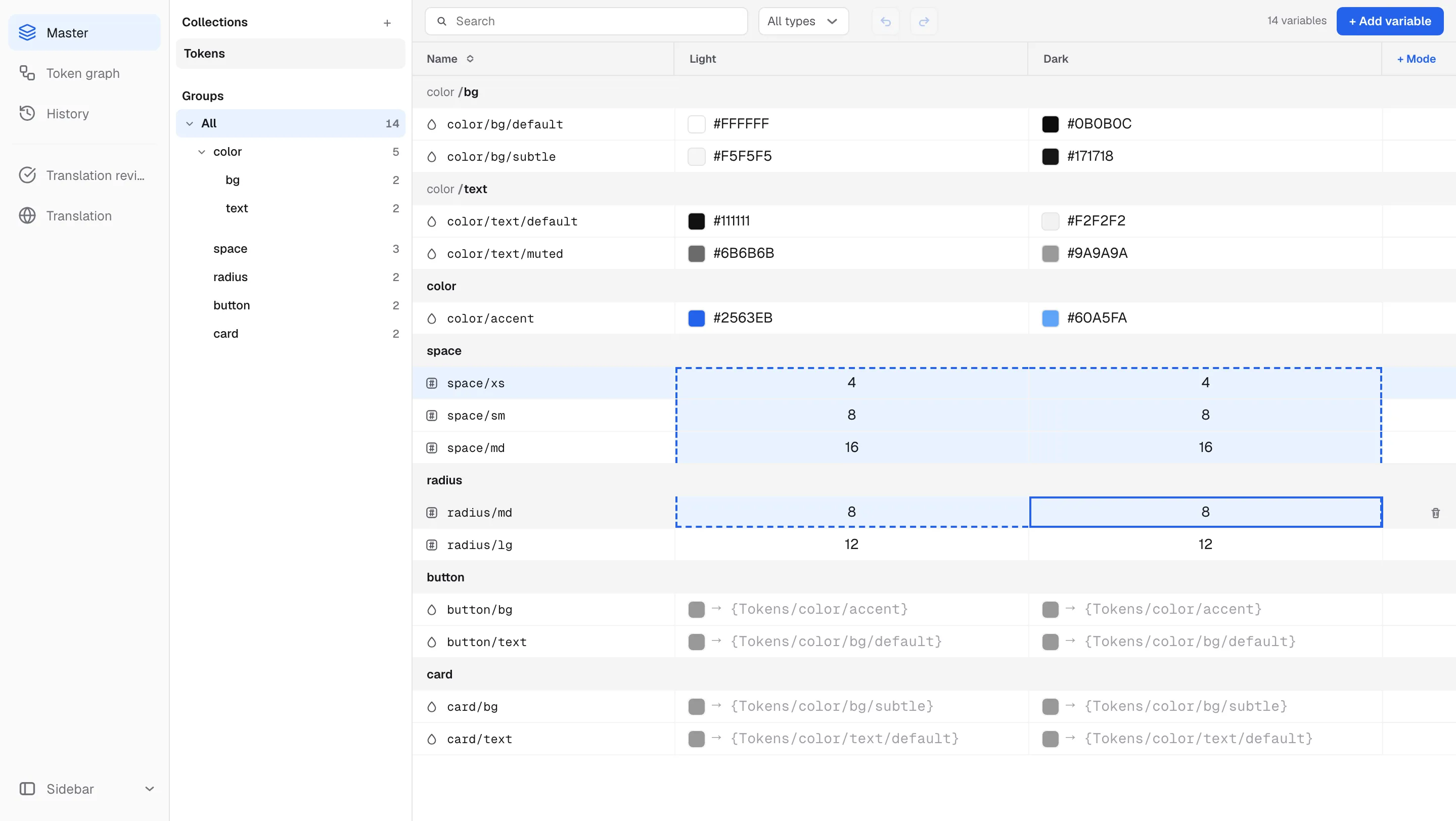Click the number type icon of radius/lg
Screen dimensions: 1456x821
(x=432, y=545)
